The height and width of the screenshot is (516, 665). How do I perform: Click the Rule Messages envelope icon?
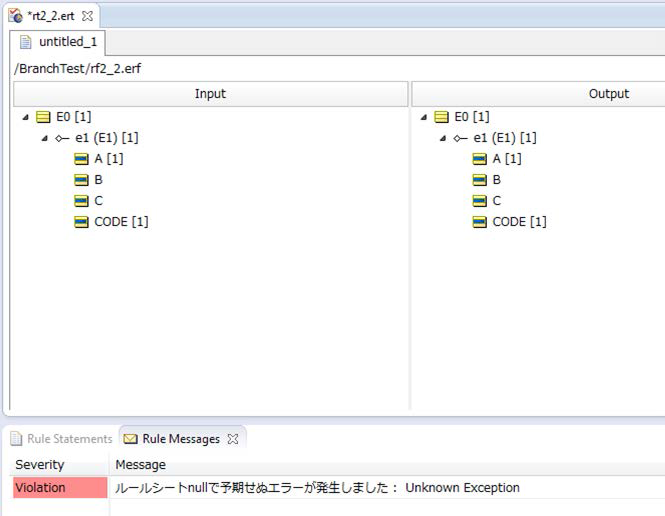130,439
